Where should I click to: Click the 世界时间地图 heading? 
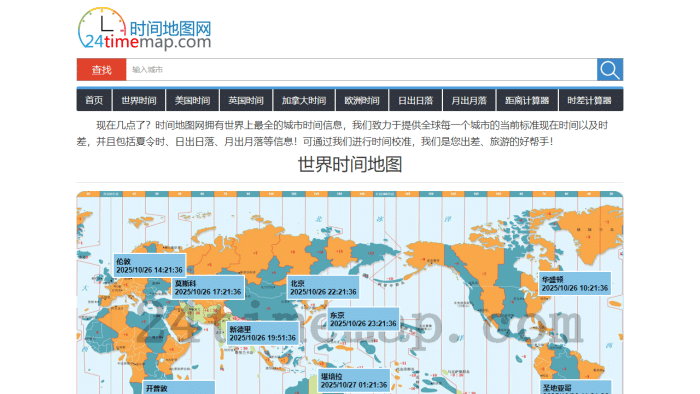tap(350, 164)
